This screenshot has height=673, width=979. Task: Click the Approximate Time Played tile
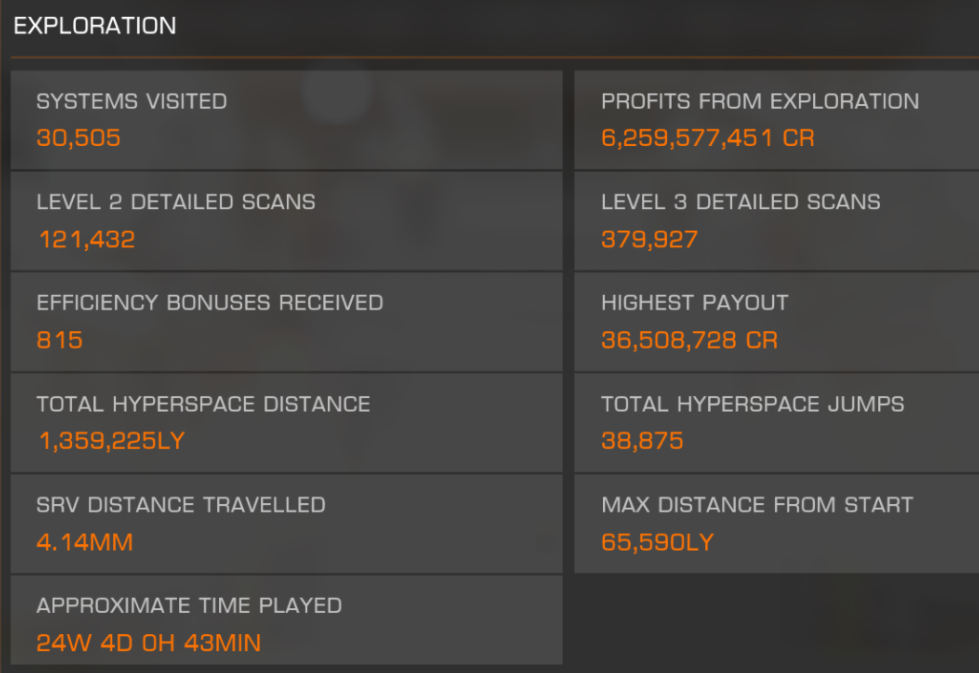[x=287, y=620]
